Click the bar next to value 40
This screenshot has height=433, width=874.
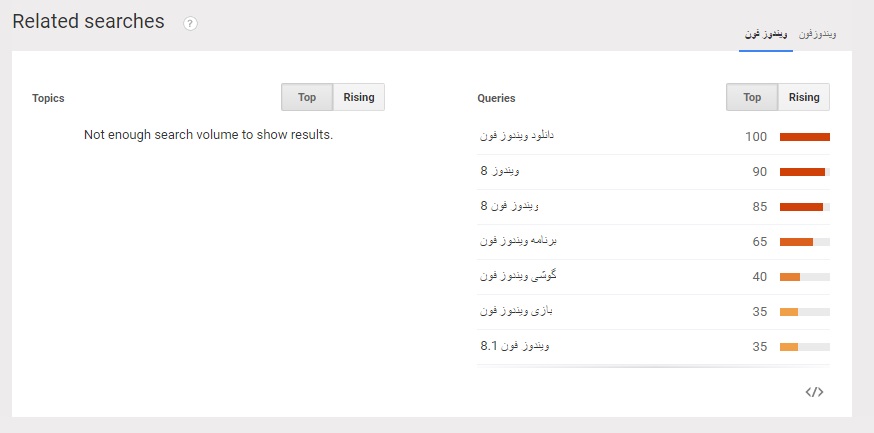790,277
